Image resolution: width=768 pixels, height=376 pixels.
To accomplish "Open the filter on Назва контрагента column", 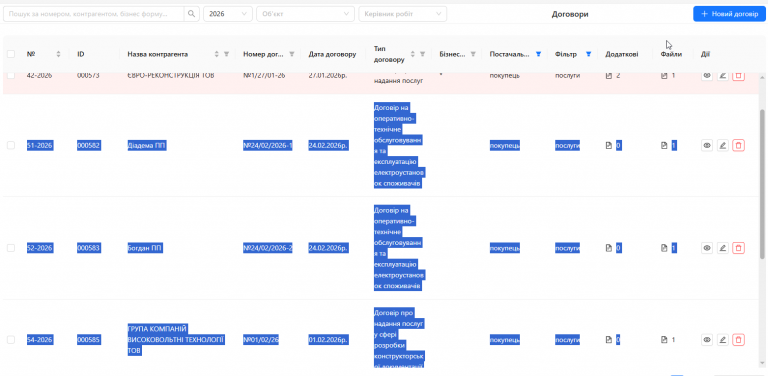I will coord(226,54).
